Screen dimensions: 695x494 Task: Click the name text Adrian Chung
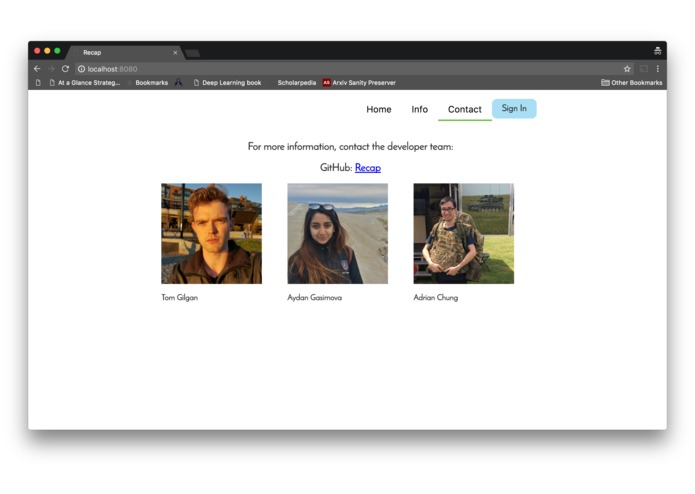click(436, 297)
